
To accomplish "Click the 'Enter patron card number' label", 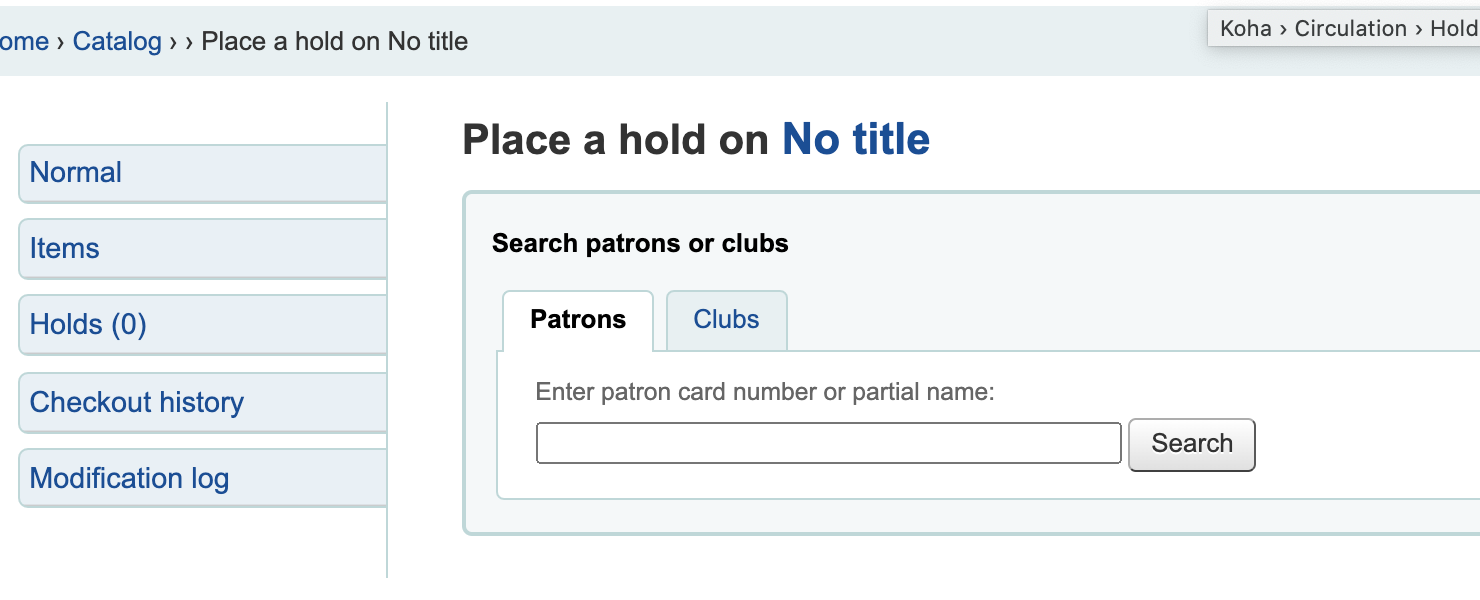I will (x=765, y=391).
